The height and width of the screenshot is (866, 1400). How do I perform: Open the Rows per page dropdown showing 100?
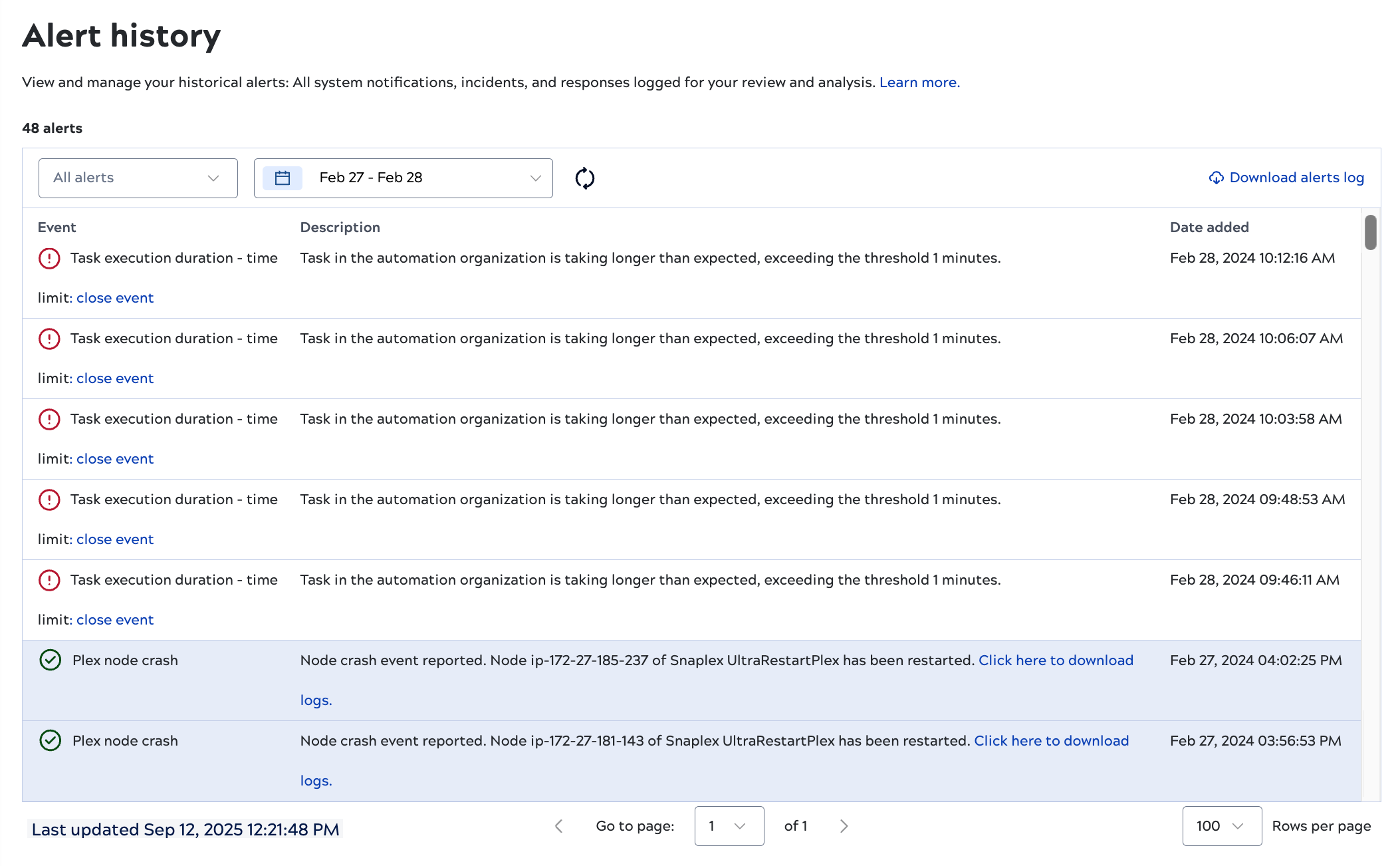click(x=1222, y=825)
